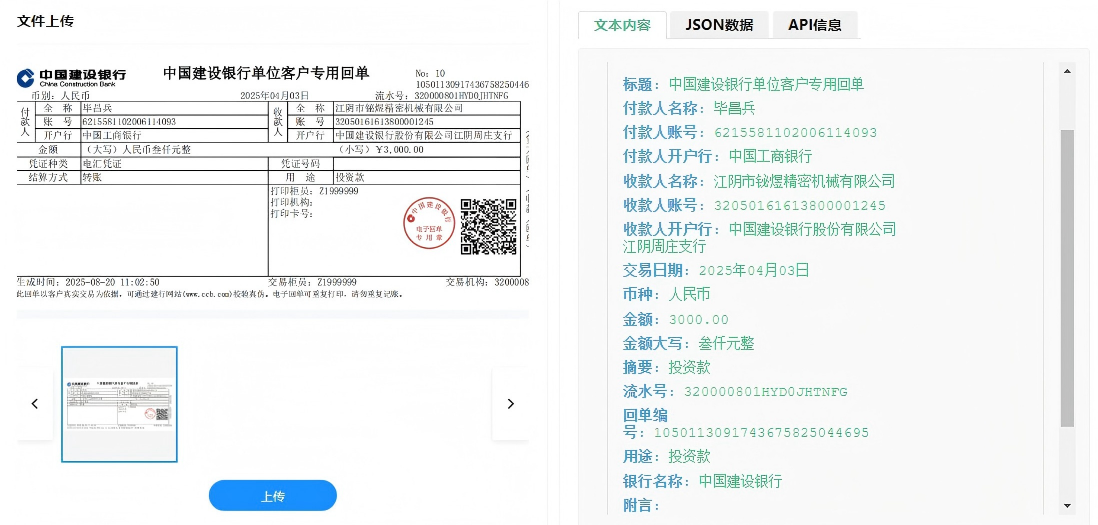Click the 收款人名称 company name value

click(x=804, y=181)
